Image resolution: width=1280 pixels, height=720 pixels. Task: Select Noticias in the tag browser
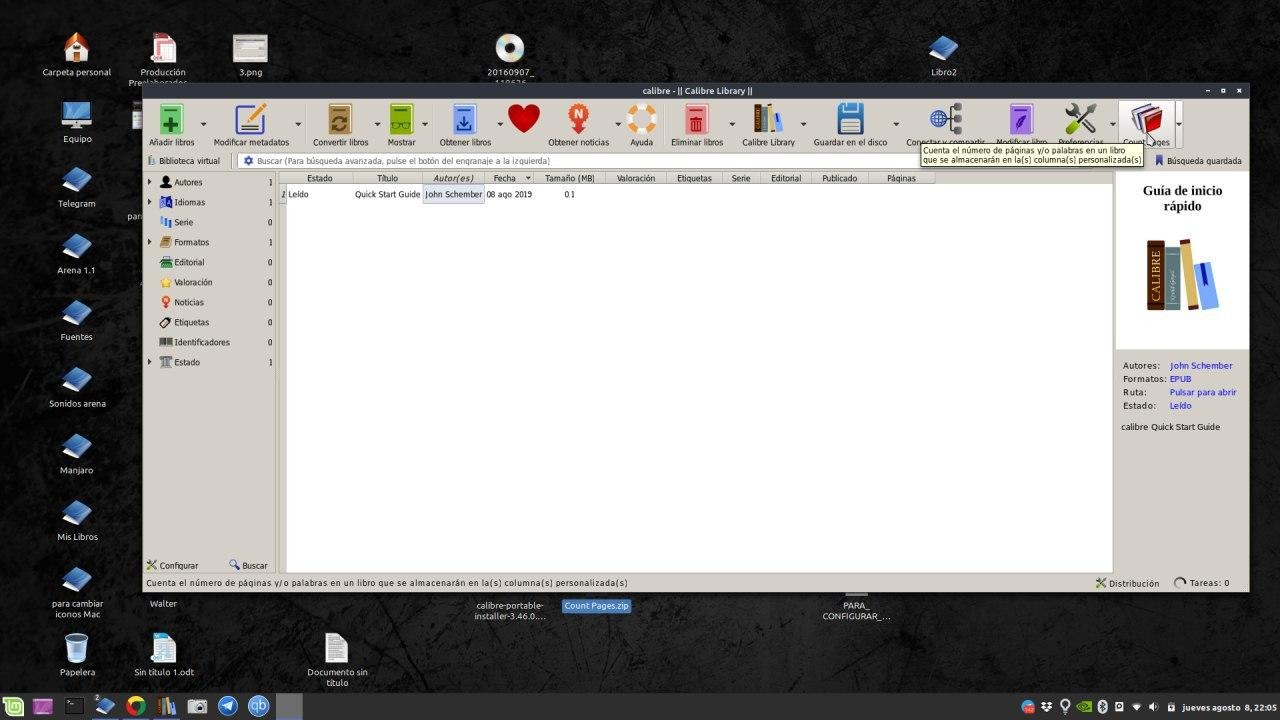[x=189, y=302]
